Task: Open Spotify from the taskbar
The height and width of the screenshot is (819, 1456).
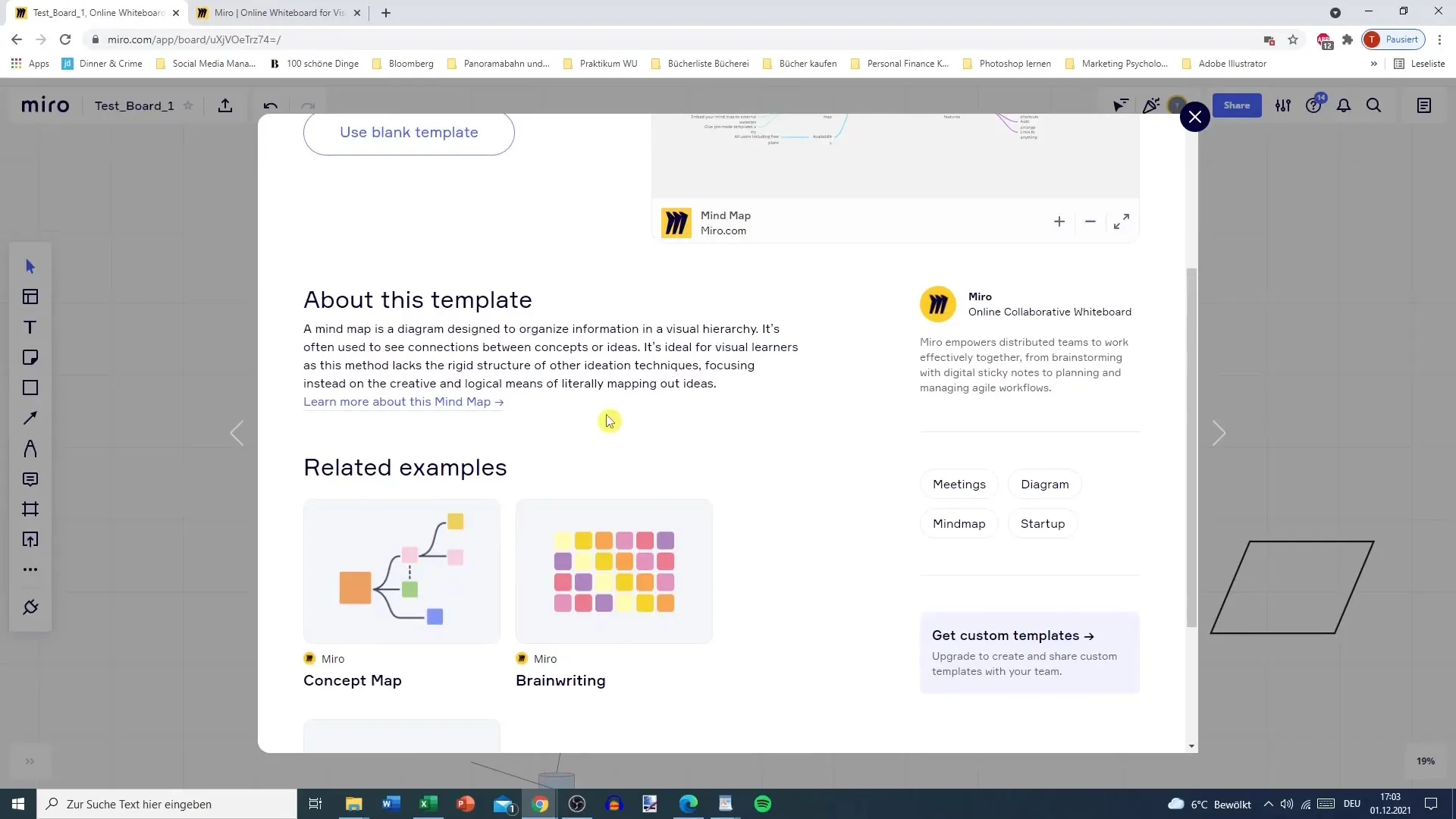Action: click(x=763, y=804)
